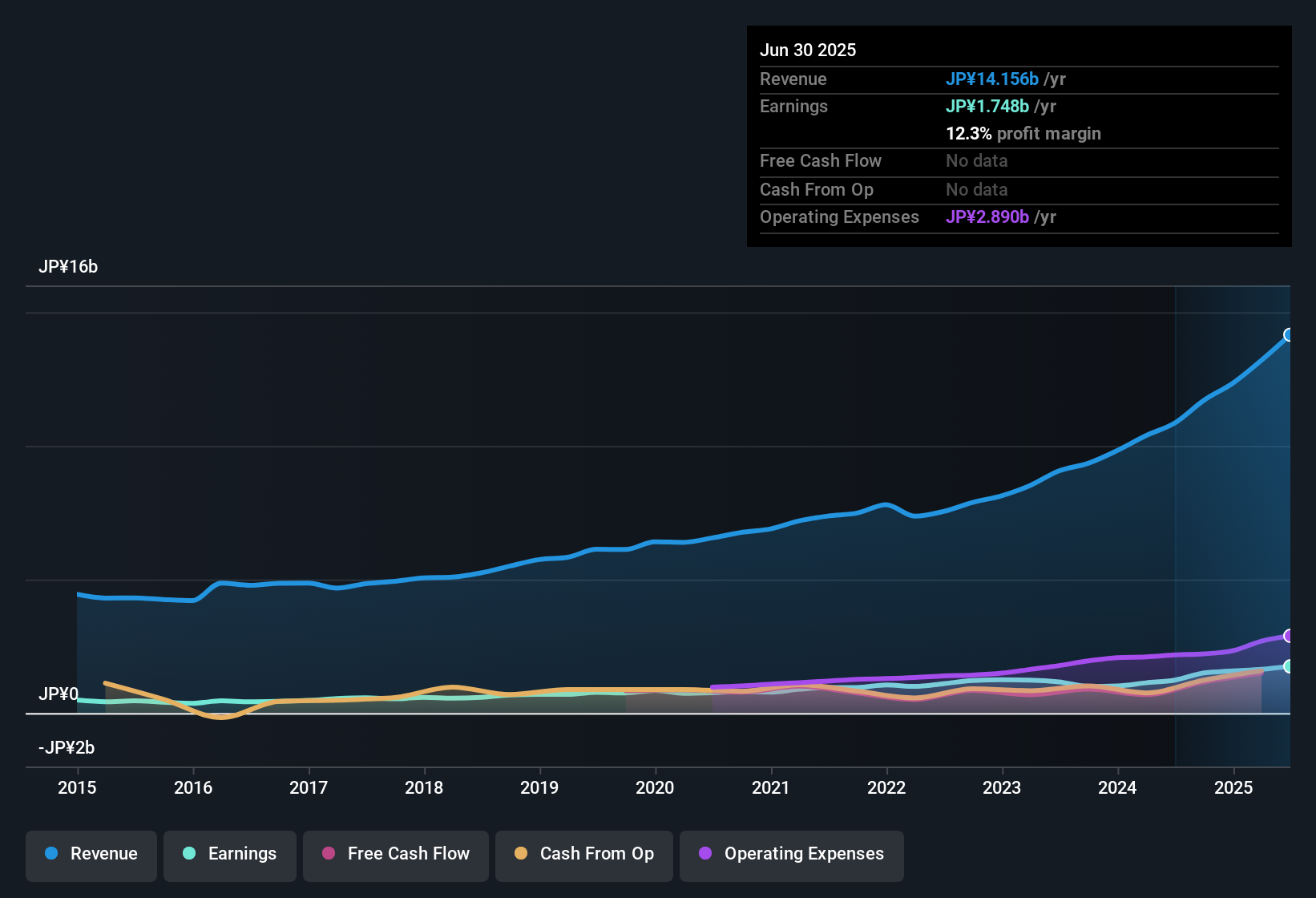The height and width of the screenshot is (898, 1316).
Task: Click the Jun 30 2025 tooltip date header
Action: (808, 50)
